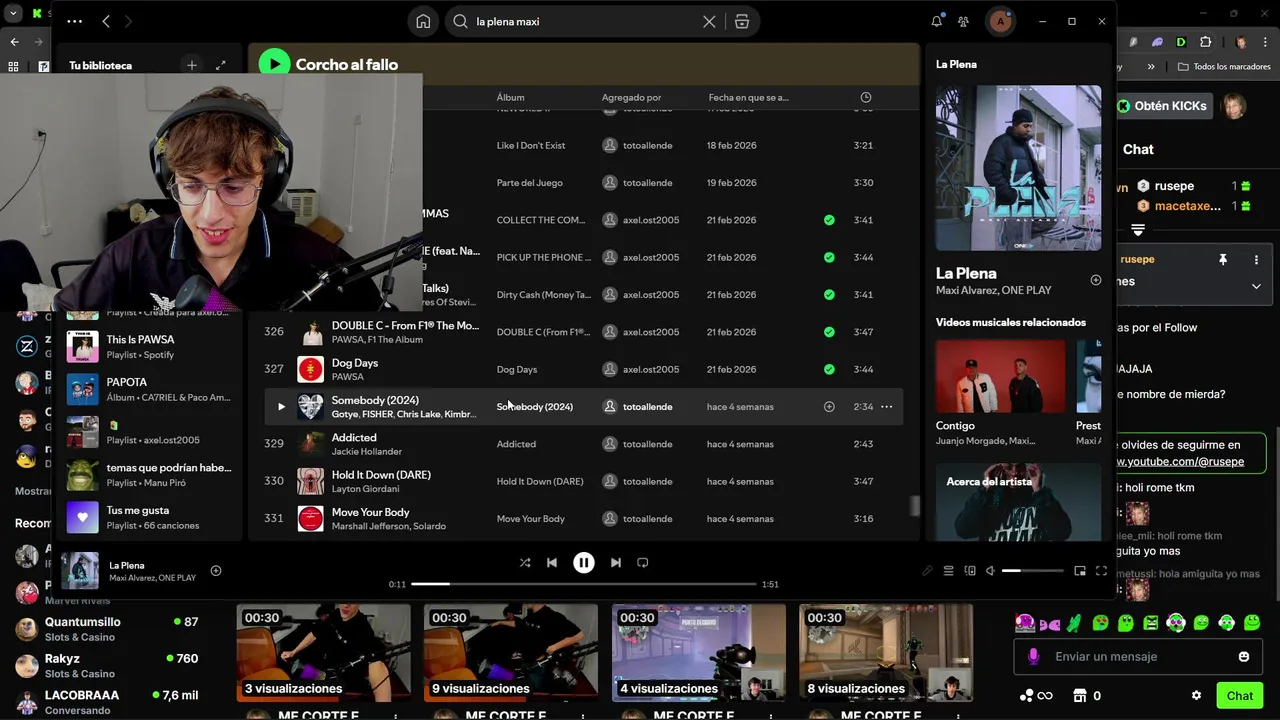
Task: Mute Spotify via speaker icon
Action: click(x=990, y=571)
